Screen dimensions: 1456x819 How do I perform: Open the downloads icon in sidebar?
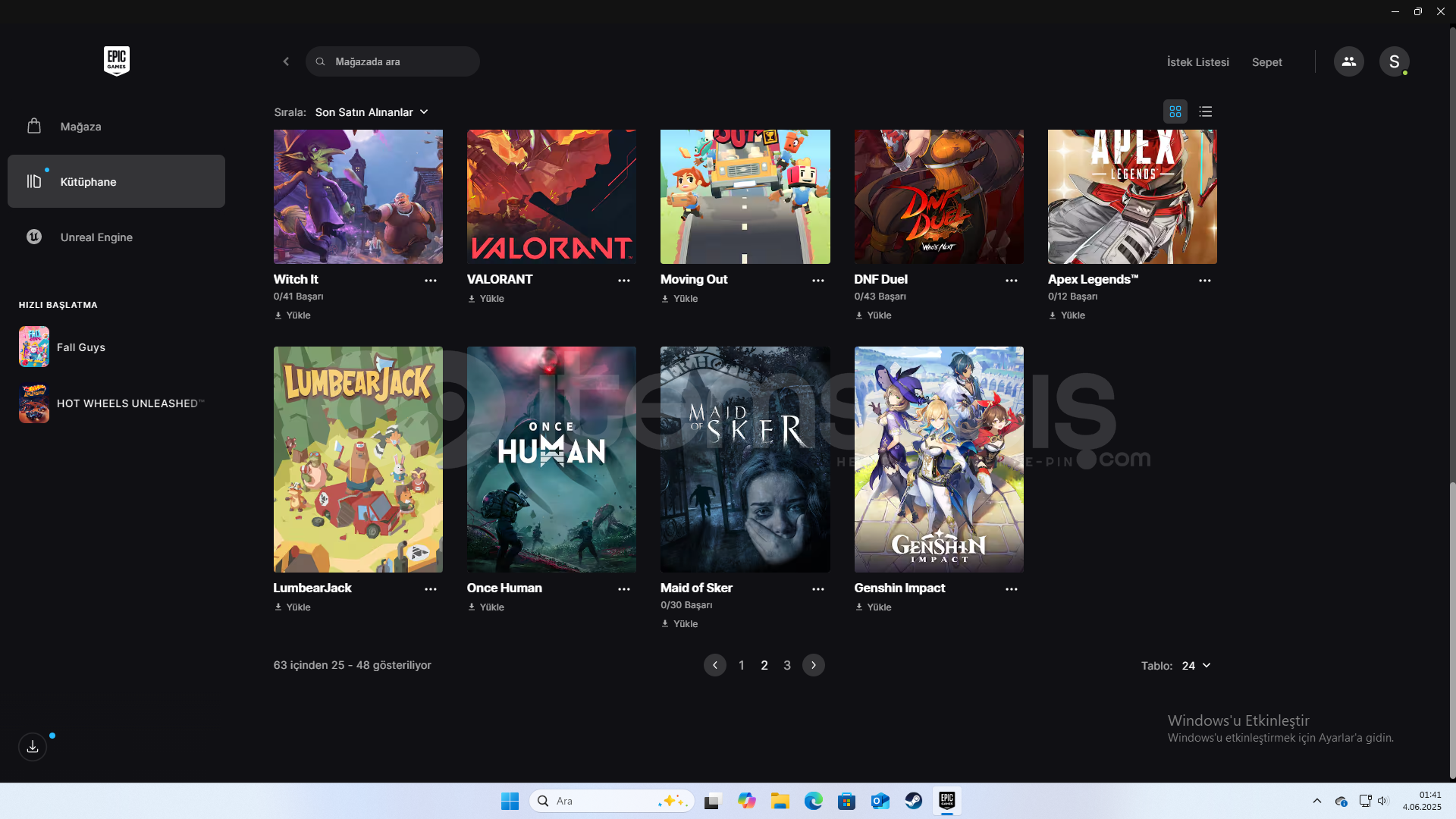(33, 747)
